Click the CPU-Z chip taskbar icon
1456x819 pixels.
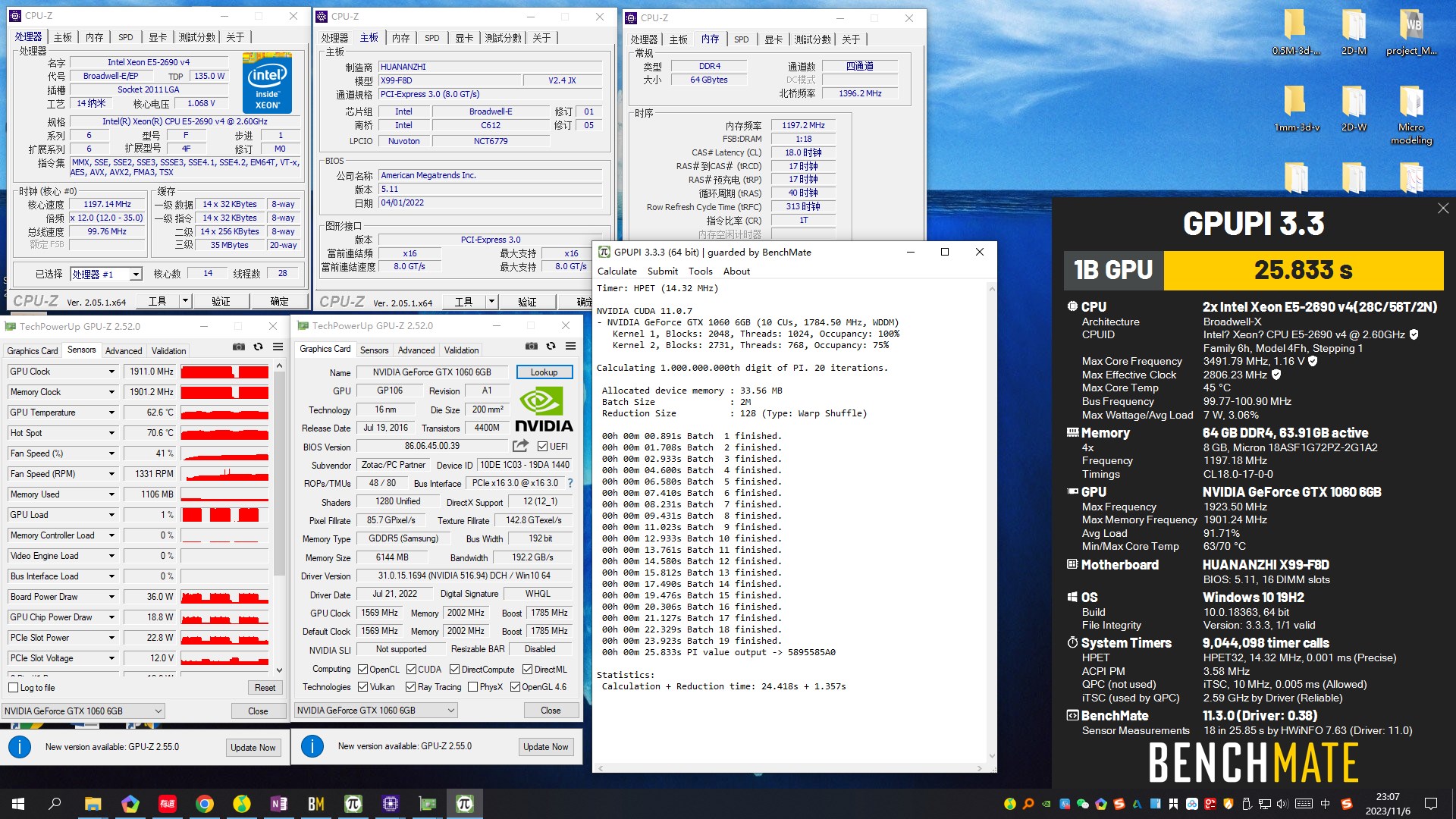click(x=390, y=804)
